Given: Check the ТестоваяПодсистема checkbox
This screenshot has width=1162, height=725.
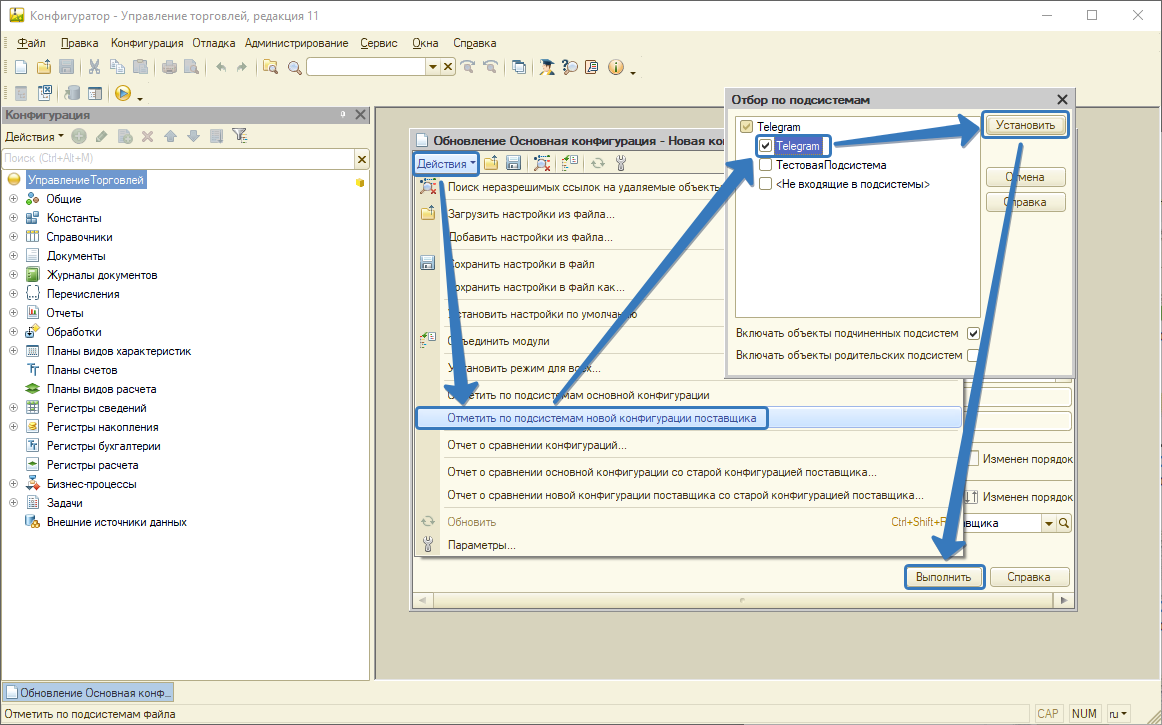Looking at the screenshot, I should pyautogui.click(x=766, y=165).
